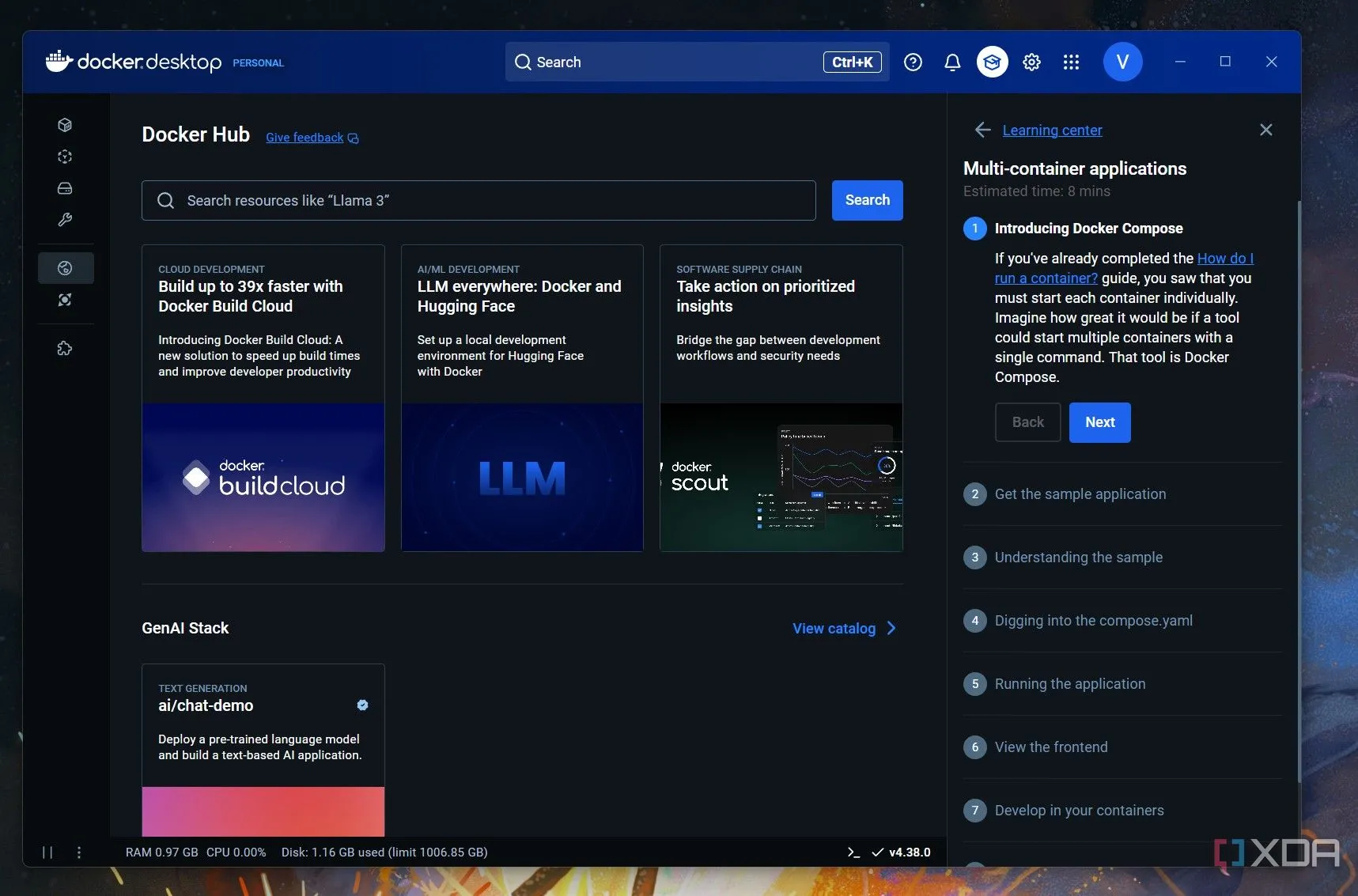Expand step 6 View the frontend

coord(1050,747)
